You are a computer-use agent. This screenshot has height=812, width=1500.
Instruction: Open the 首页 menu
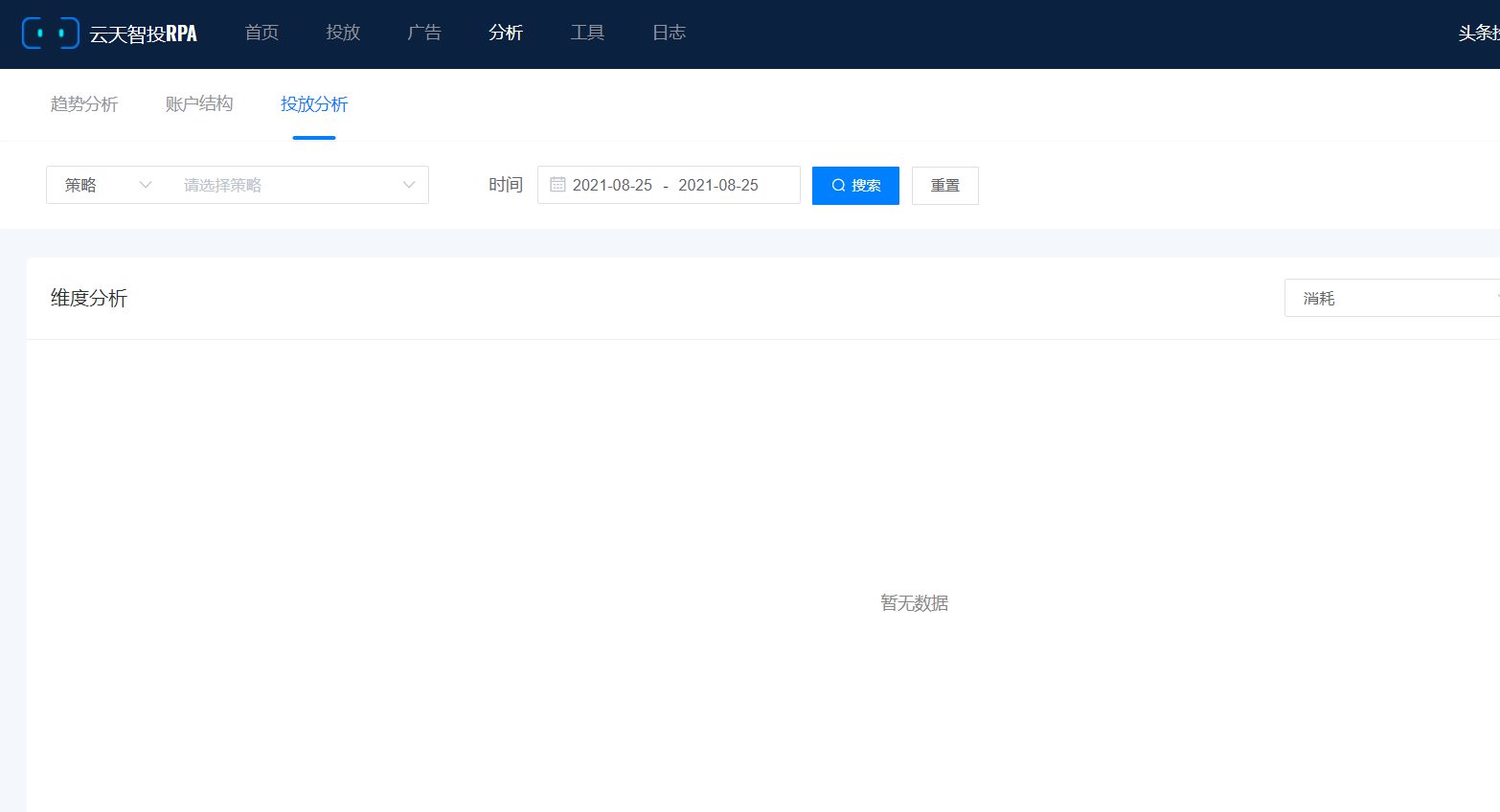pyautogui.click(x=261, y=33)
